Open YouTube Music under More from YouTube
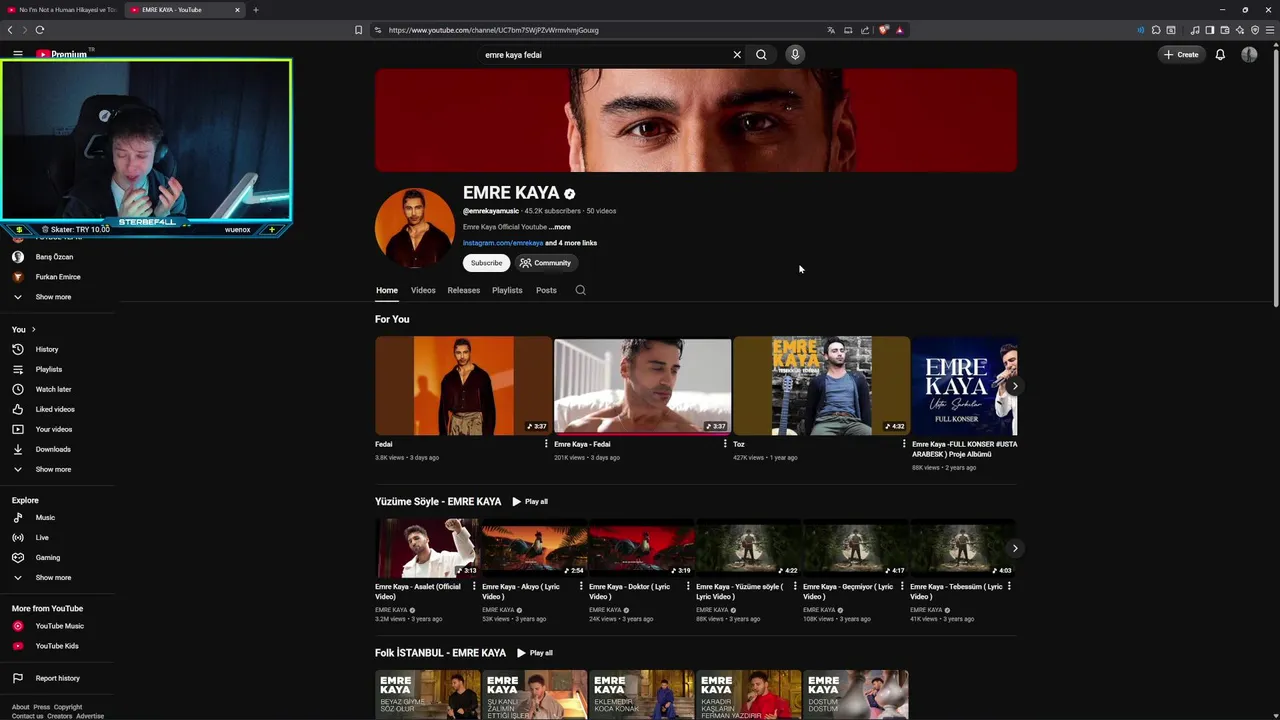 (x=58, y=626)
